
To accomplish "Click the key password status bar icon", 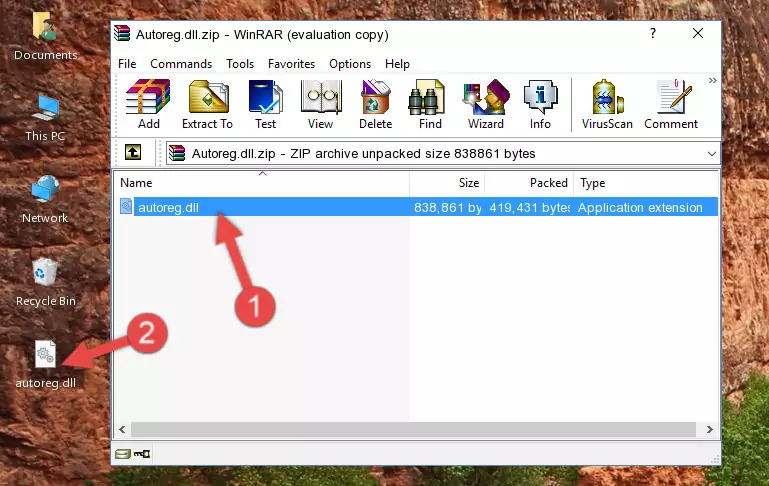I will click(x=142, y=454).
